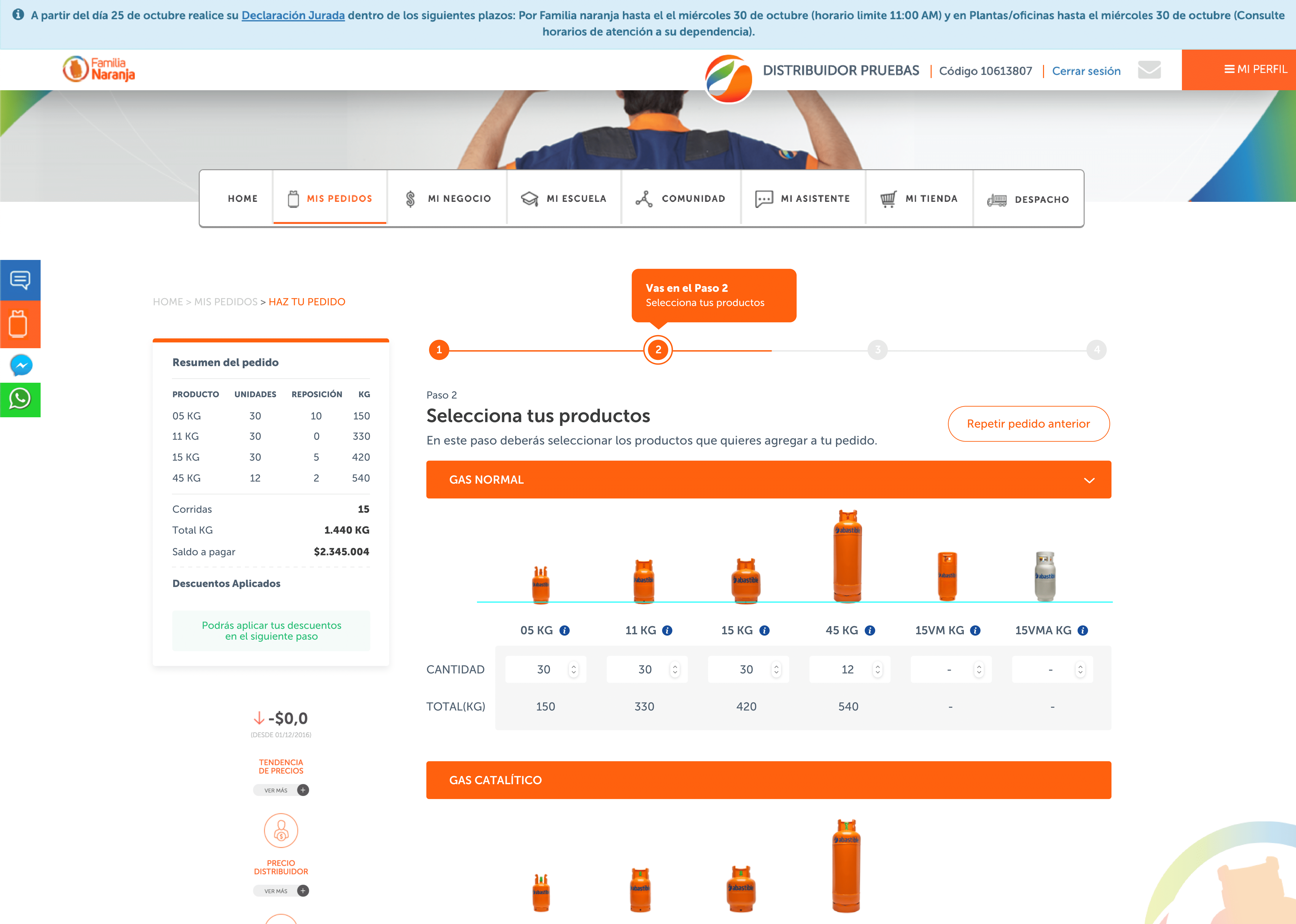Click the 15VM KG cylinder image
The image size is (1296, 924).
pyautogui.click(x=947, y=576)
